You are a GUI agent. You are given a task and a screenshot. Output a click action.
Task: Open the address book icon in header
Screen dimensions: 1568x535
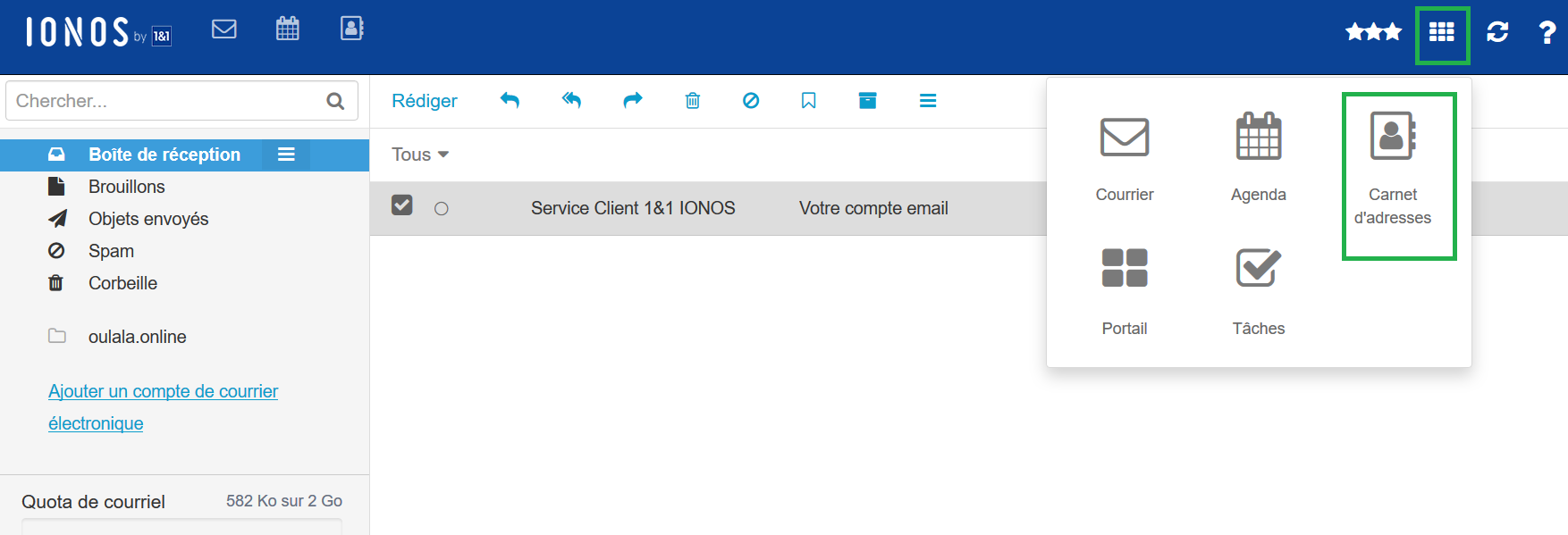352,29
